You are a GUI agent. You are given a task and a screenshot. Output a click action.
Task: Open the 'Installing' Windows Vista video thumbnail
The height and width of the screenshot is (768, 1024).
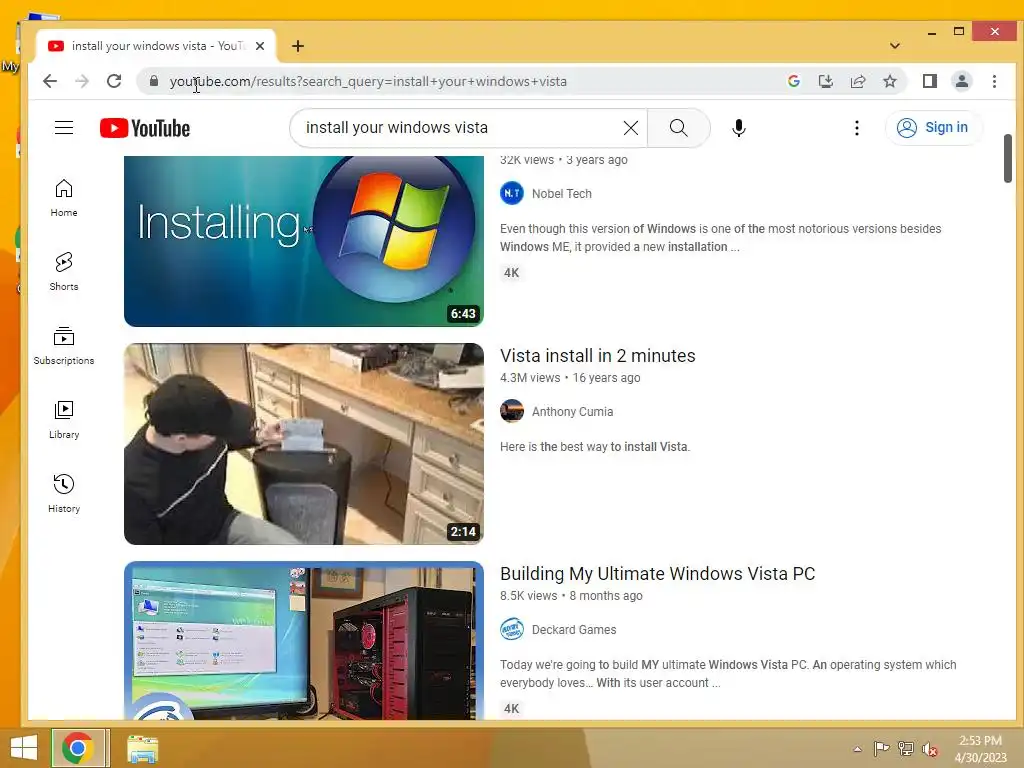coord(304,241)
